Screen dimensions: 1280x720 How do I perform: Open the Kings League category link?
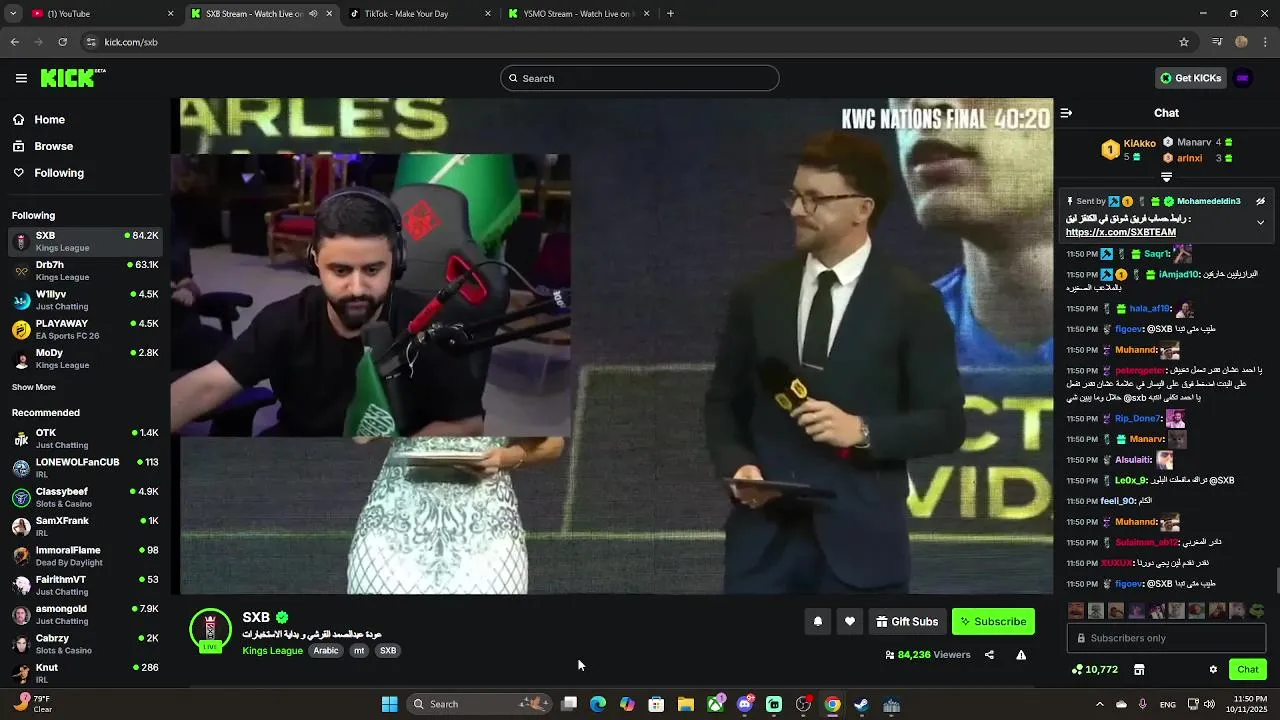272,651
